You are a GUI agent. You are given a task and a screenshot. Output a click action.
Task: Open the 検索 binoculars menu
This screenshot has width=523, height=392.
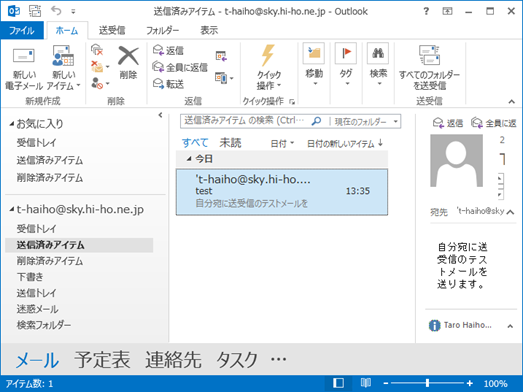pyautogui.click(x=378, y=64)
